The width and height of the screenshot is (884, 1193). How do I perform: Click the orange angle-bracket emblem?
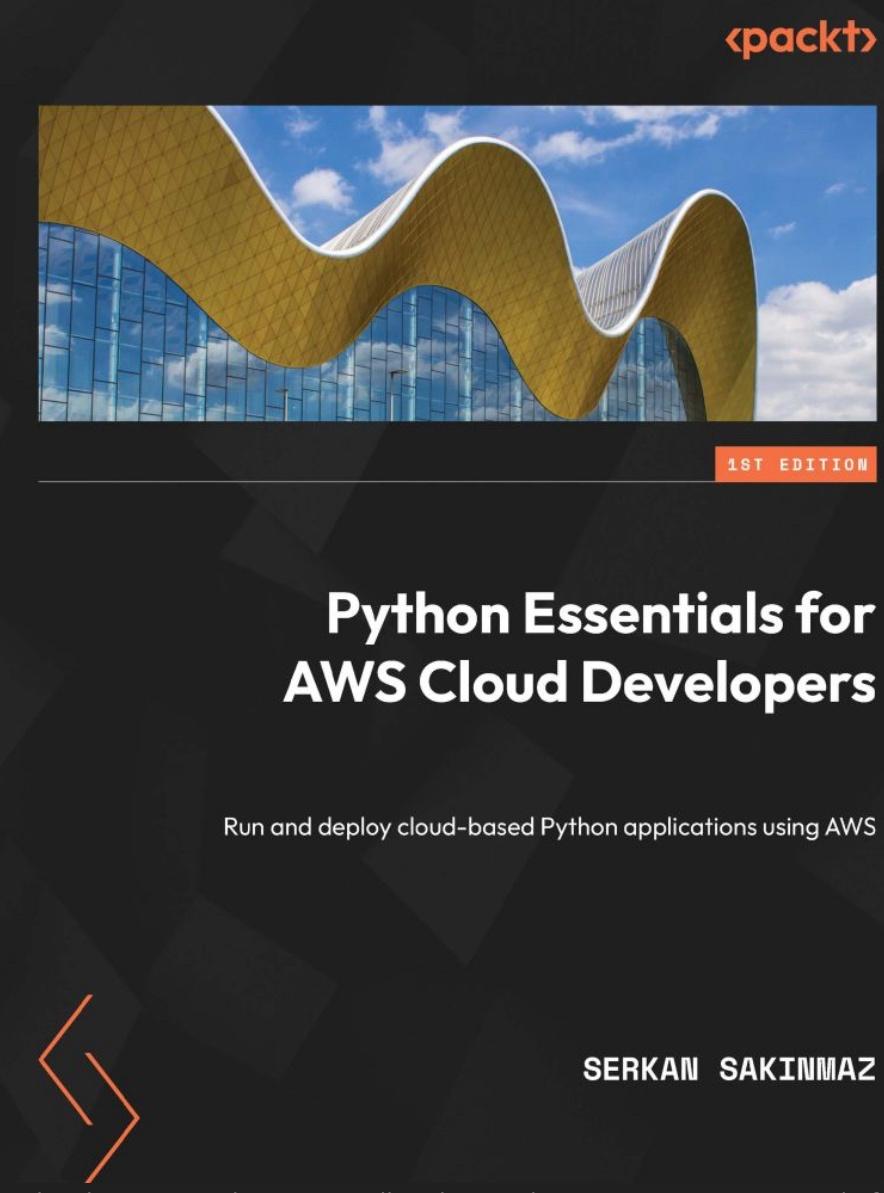(88, 1088)
